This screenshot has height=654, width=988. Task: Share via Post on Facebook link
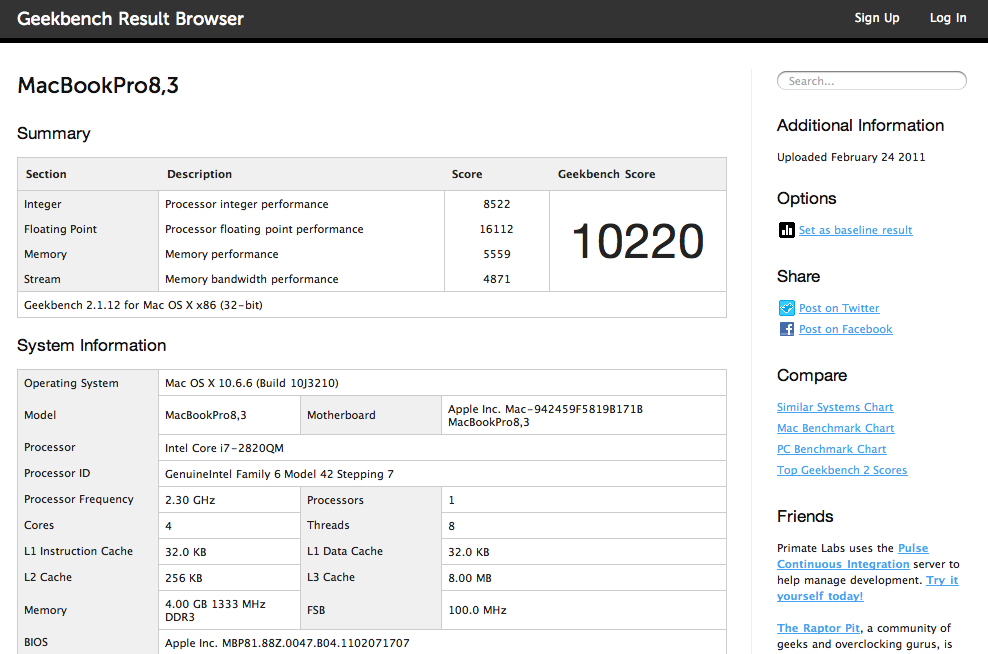(846, 329)
